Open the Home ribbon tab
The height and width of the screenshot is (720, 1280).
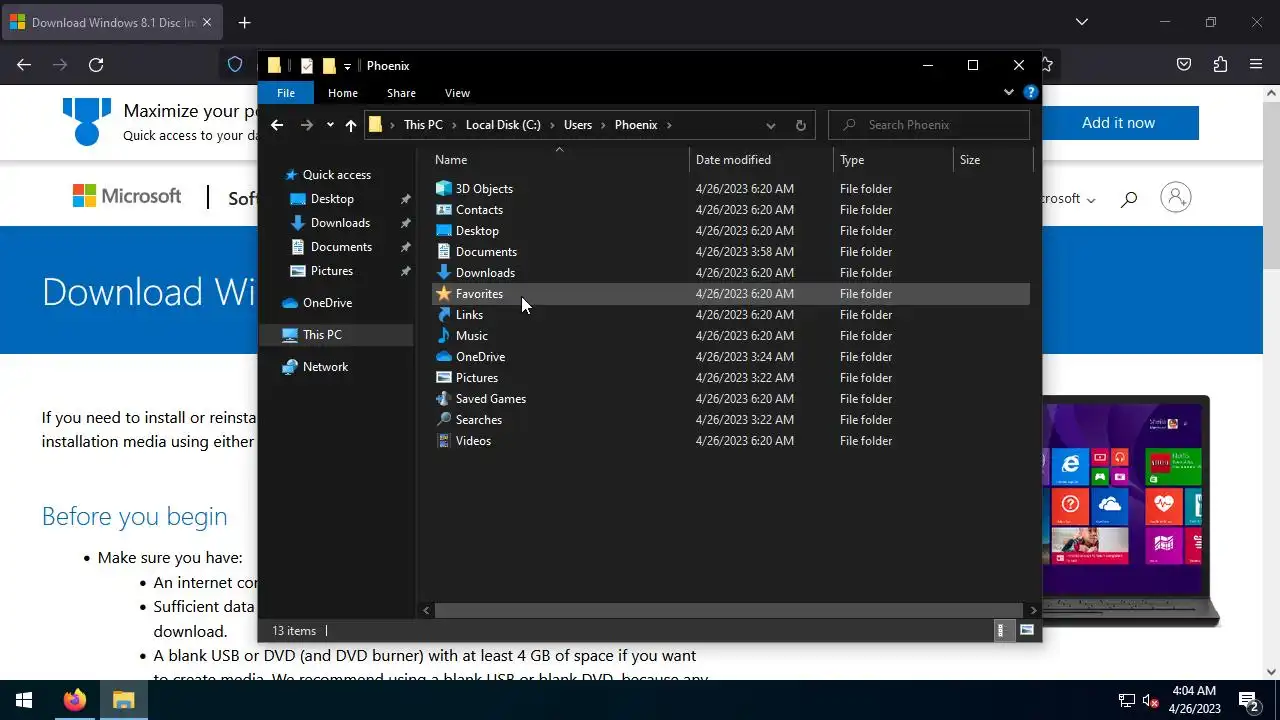343,93
